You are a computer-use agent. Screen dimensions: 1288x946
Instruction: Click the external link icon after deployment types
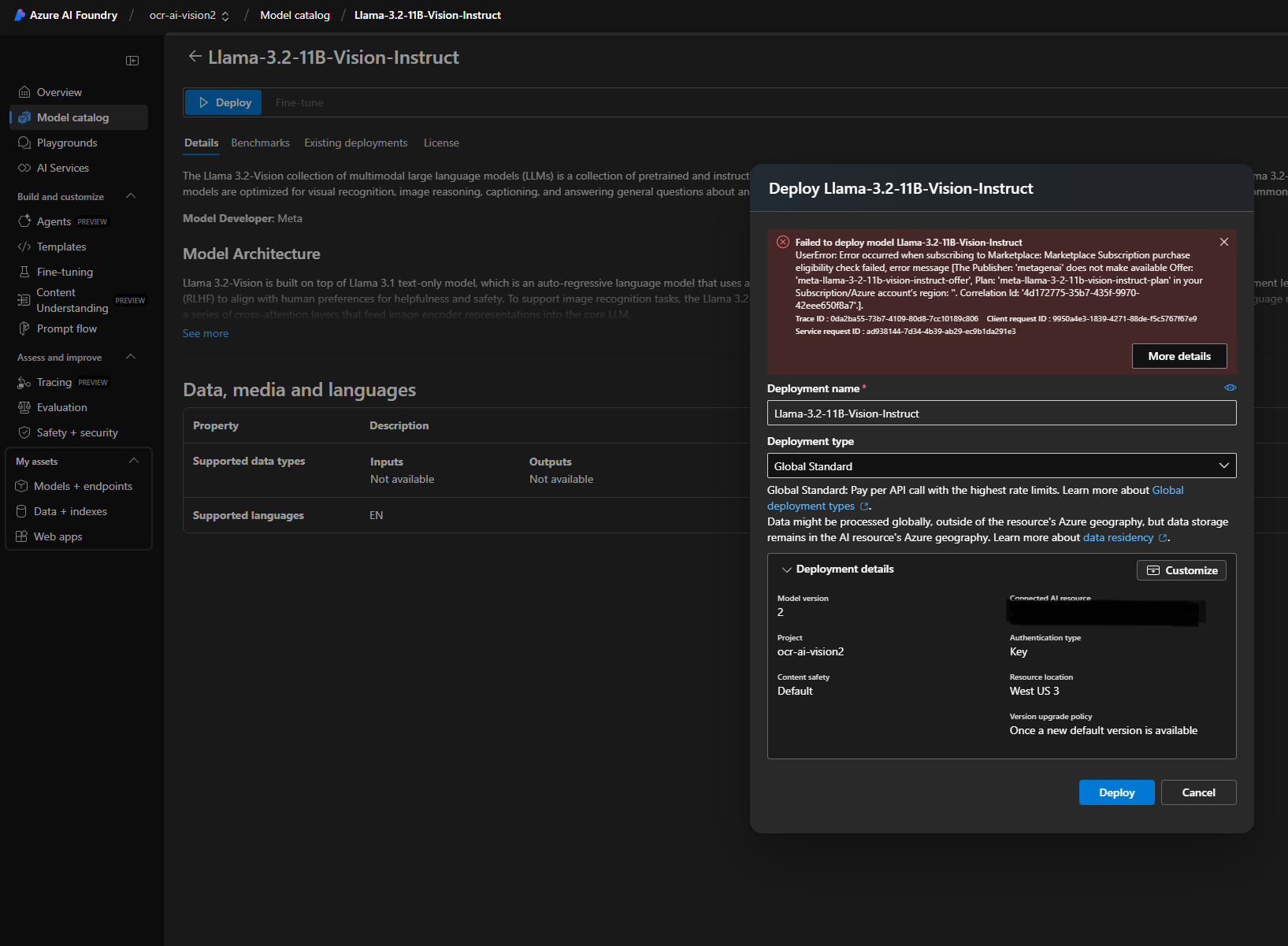(864, 506)
